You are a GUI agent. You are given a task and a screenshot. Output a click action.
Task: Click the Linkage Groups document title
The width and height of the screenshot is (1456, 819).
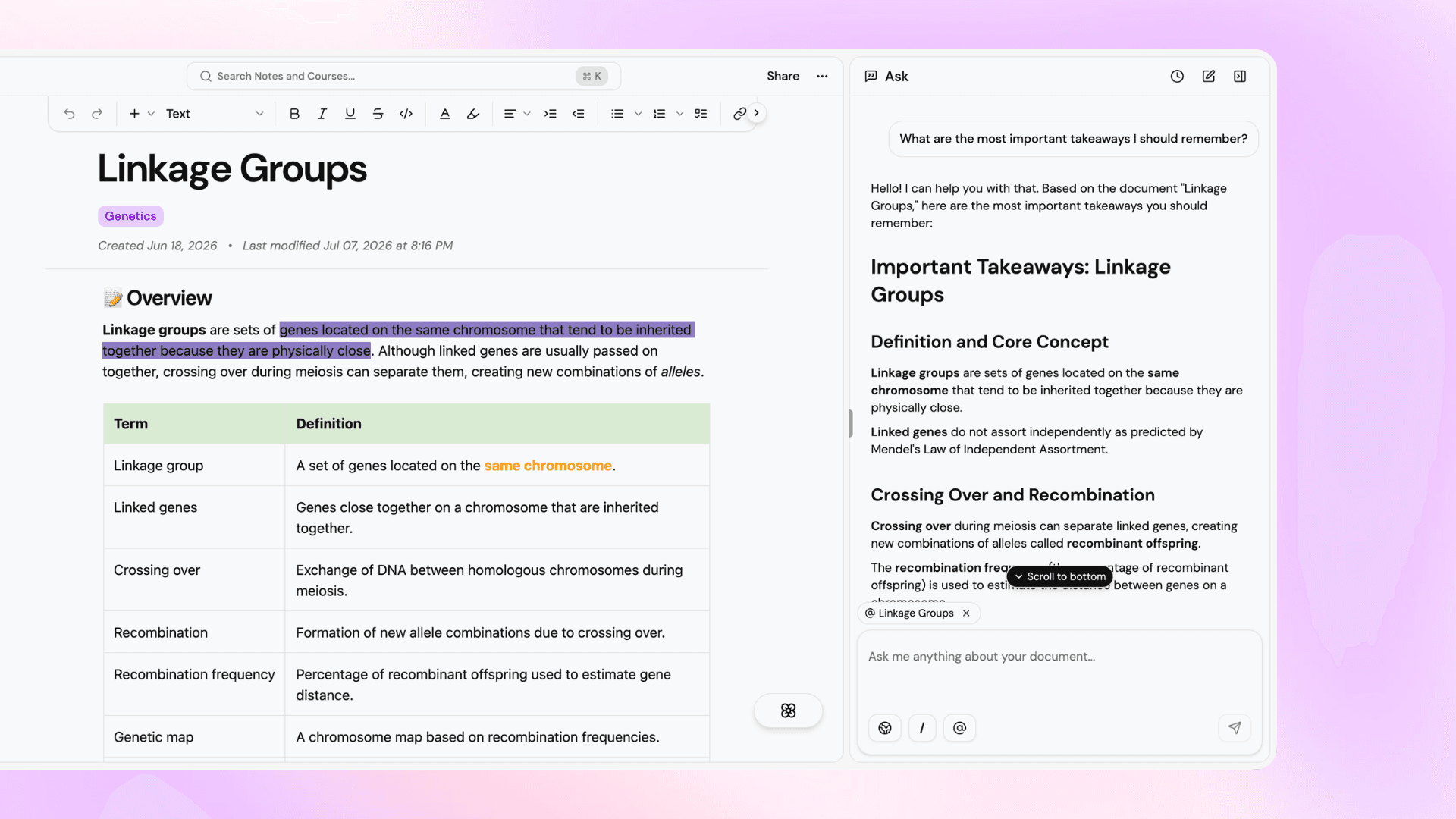[x=232, y=168]
